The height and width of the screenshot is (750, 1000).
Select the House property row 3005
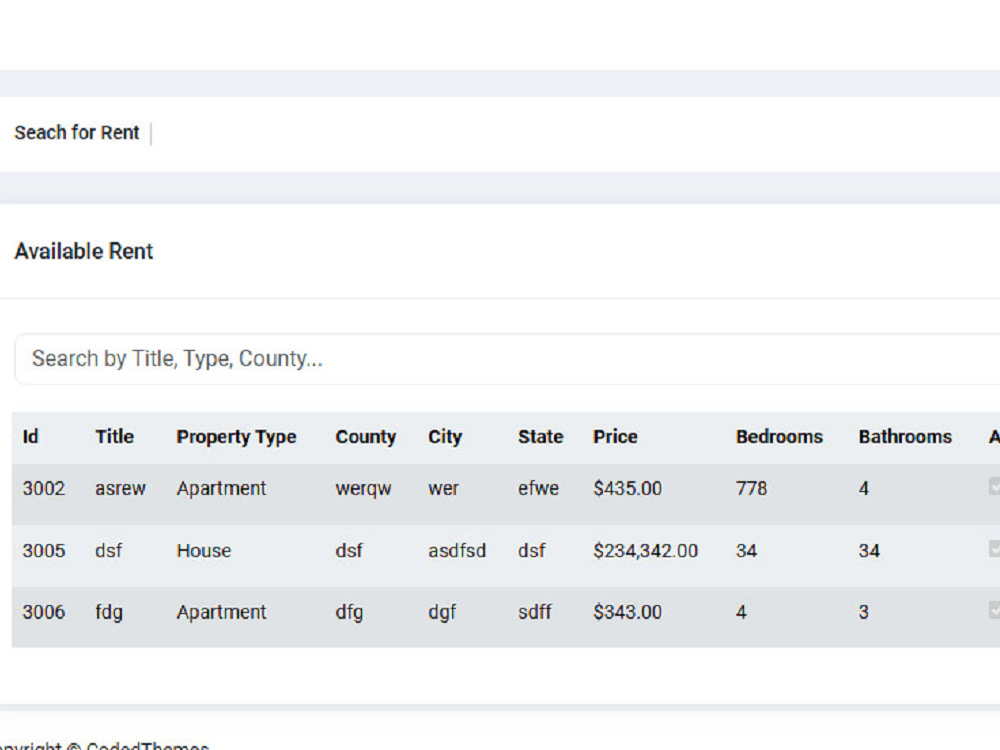(506, 550)
